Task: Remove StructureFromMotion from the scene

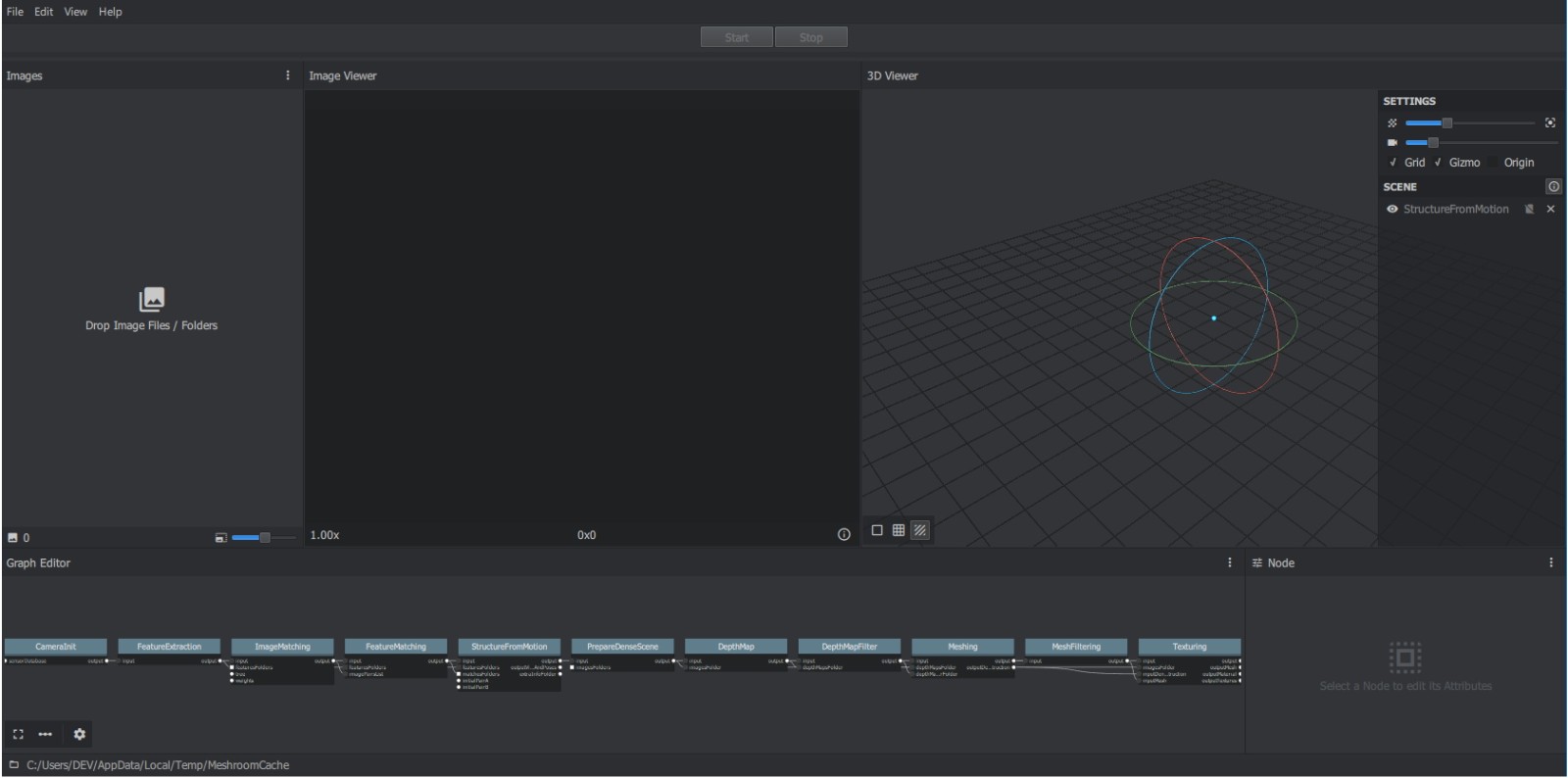Action: pos(1550,209)
